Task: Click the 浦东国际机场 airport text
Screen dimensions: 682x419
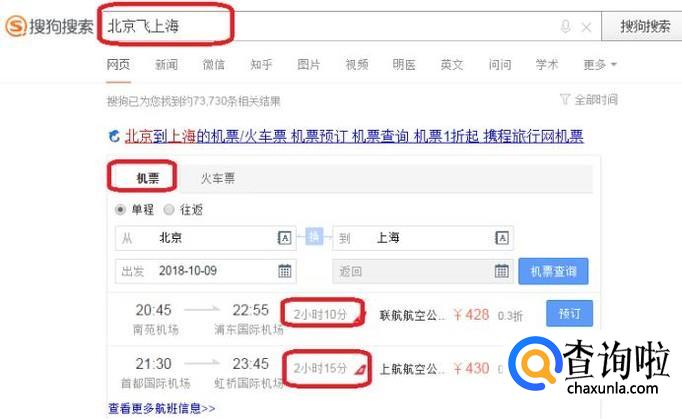Action: [249, 330]
